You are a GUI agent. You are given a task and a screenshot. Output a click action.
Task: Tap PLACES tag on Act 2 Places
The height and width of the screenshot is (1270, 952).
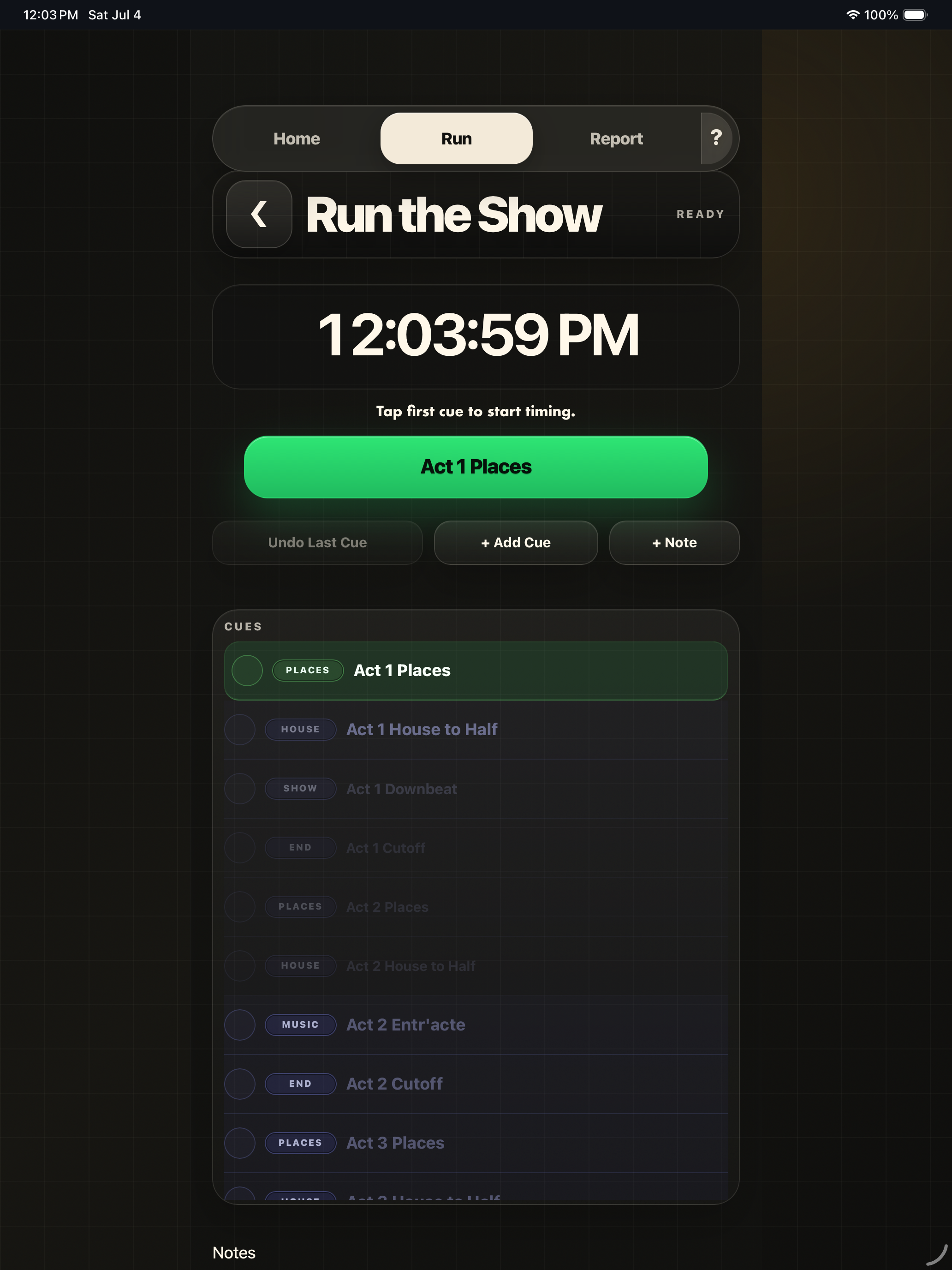300,907
